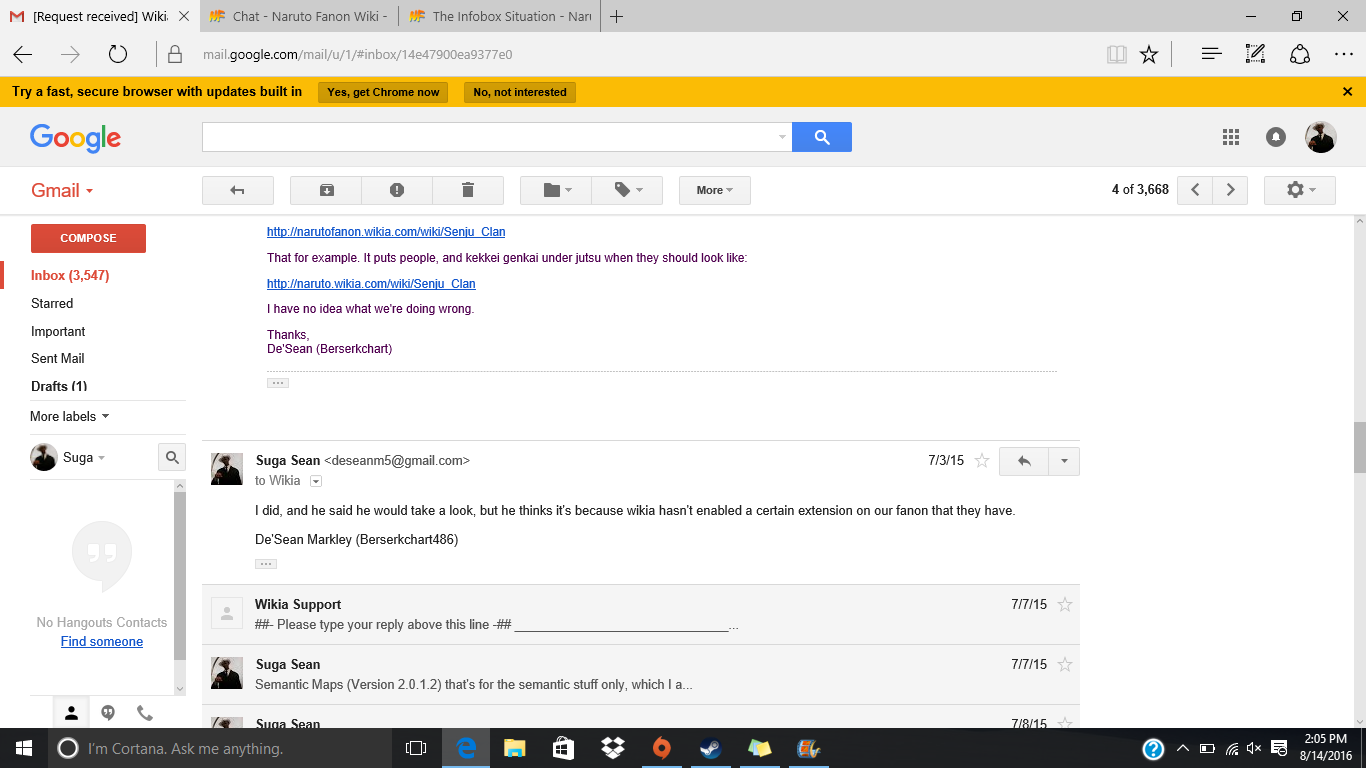Expand the Wikia Support collapsed message
This screenshot has height=768, width=1366.
(x=640, y=614)
